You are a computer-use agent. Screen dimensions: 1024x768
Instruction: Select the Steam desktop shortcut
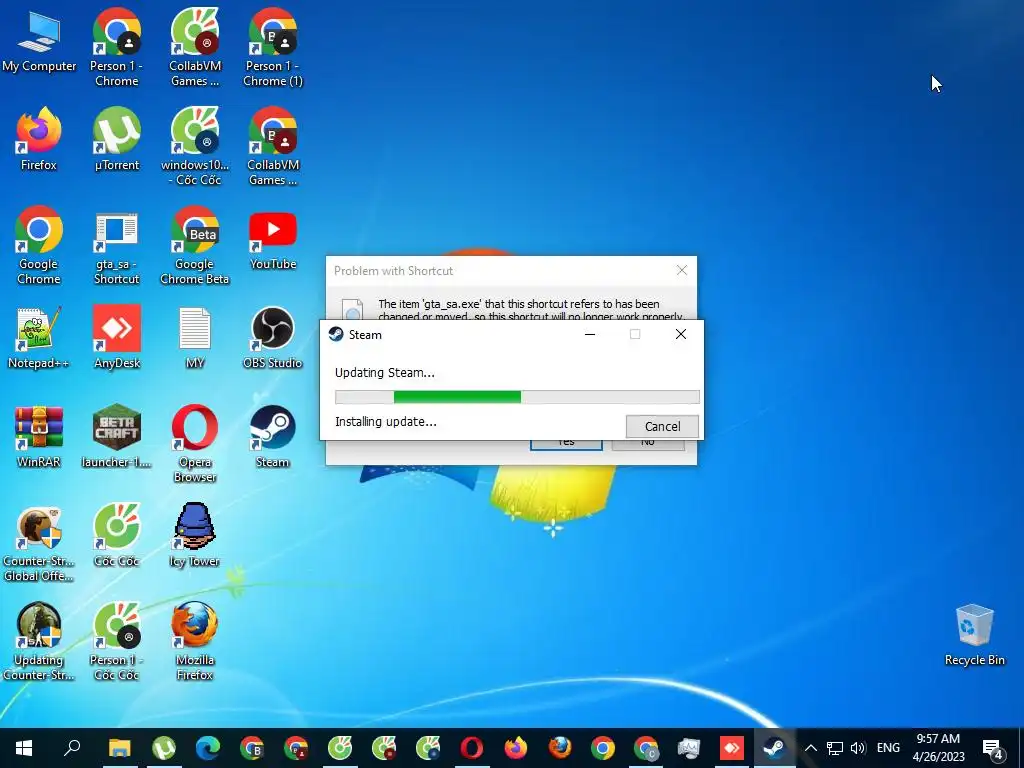[x=273, y=438]
